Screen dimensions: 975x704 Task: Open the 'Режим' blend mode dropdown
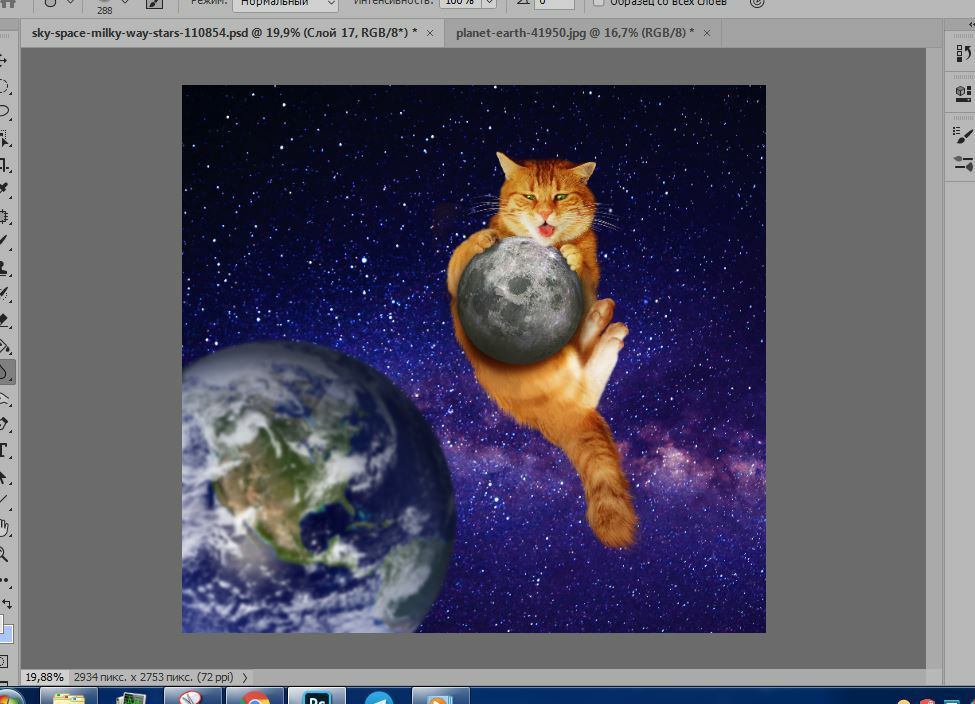coord(285,4)
